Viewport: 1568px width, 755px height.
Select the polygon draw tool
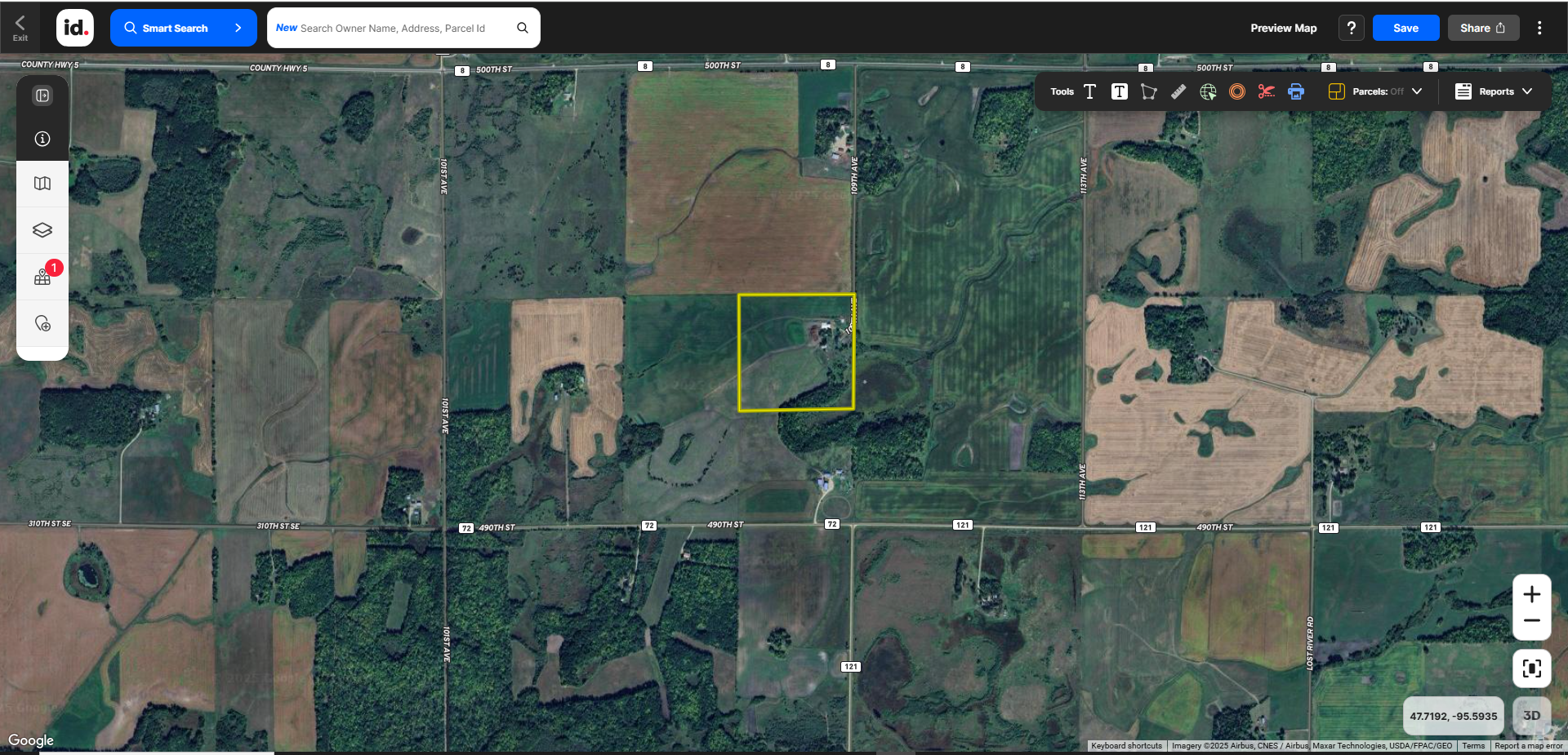click(x=1149, y=91)
